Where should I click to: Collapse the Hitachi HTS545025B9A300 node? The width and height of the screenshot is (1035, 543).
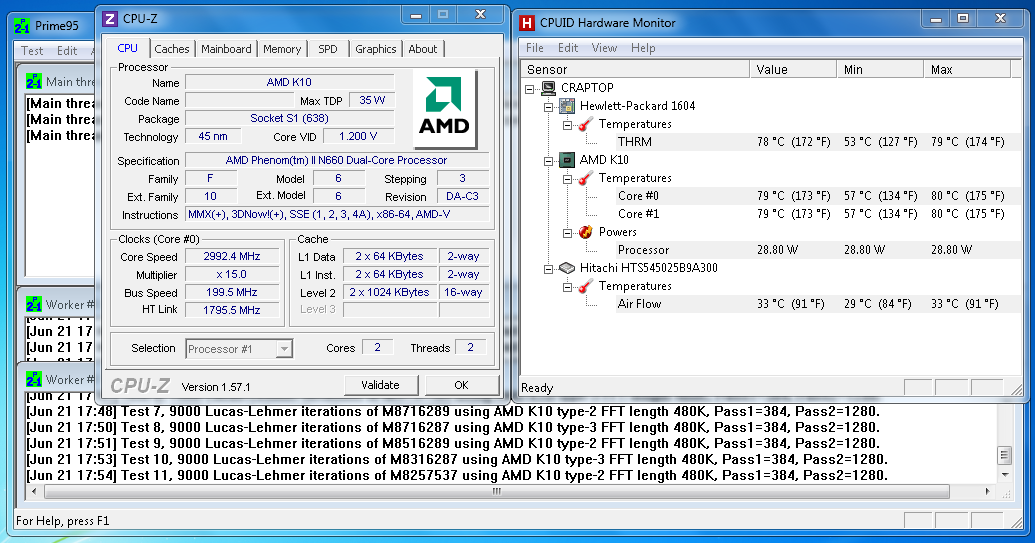click(x=549, y=269)
